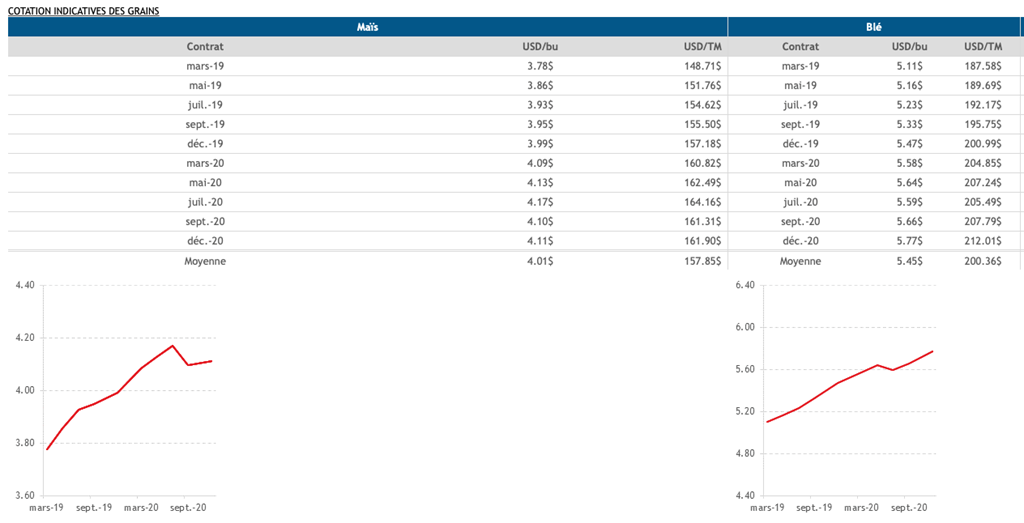The width and height of the screenshot is (1024, 523).
Task: Click the Contrat column header under Maïs
Action: (205, 46)
